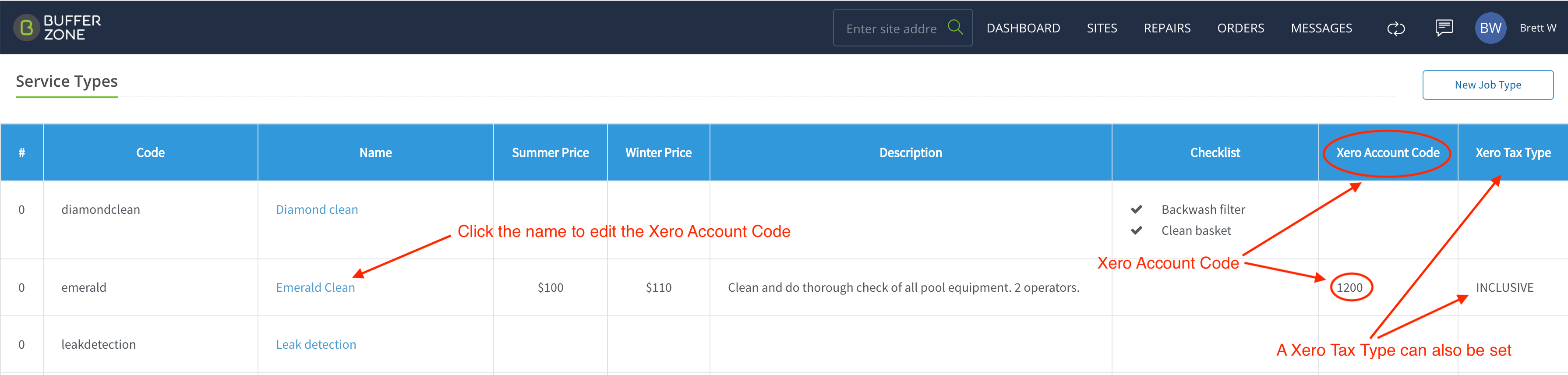Click the Backwash filter checkmark icon

tap(1136, 209)
